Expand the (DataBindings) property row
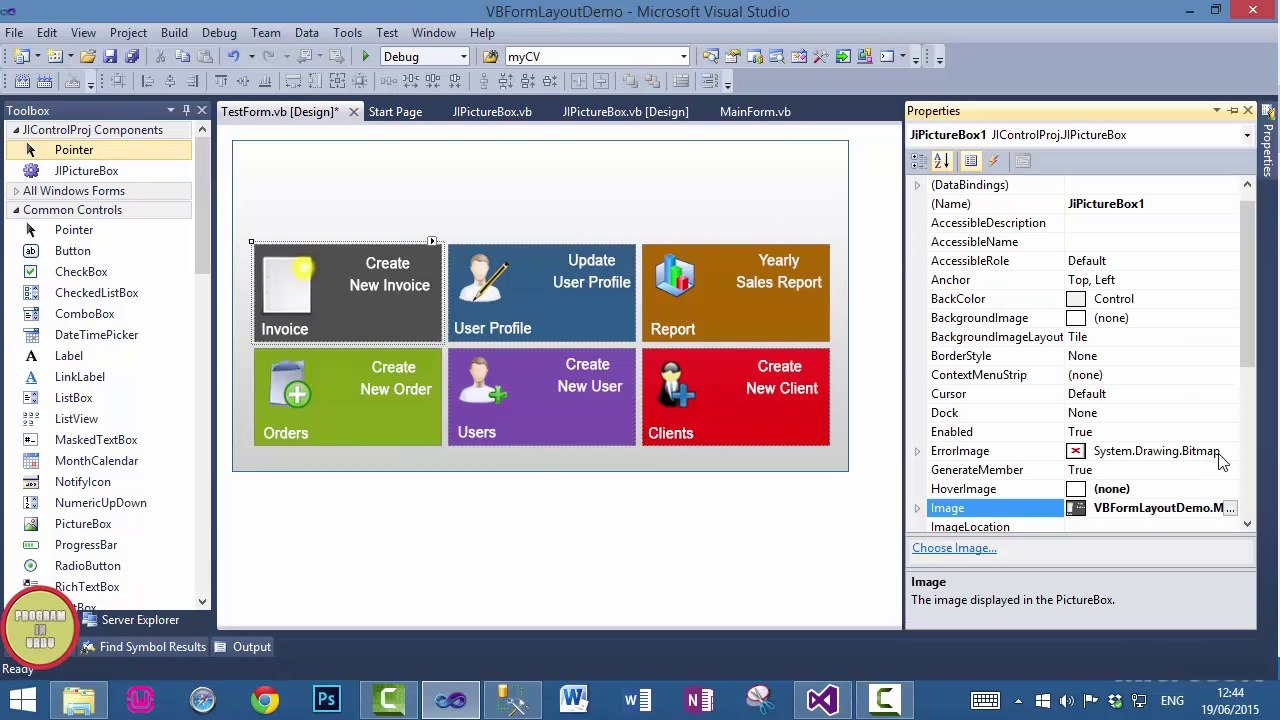The width and height of the screenshot is (1280, 720). point(917,185)
